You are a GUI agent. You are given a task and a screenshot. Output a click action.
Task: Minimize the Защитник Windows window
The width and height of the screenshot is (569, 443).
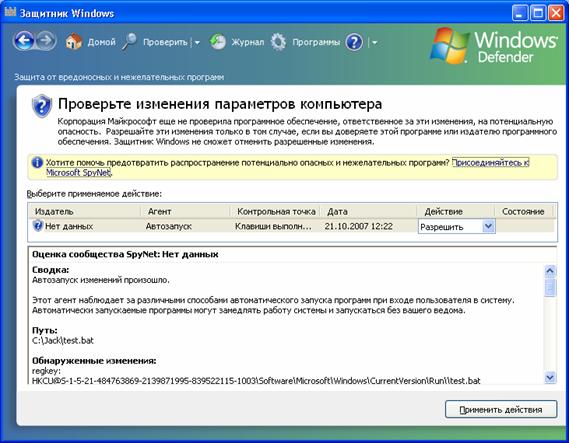click(x=520, y=13)
